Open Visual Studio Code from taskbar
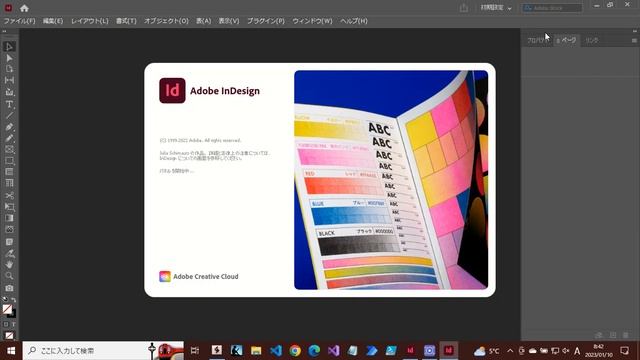 click(x=276, y=351)
